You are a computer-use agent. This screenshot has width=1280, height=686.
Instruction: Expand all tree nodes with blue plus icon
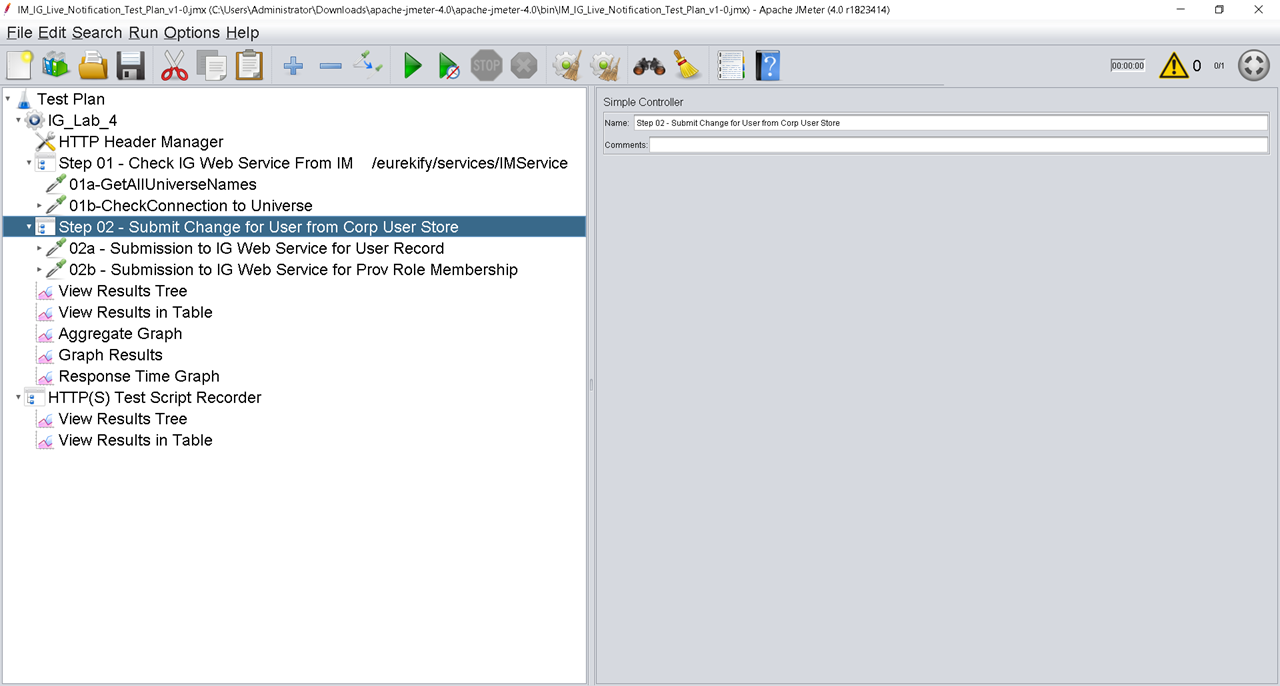pyautogui.click(x=293, y=65)
